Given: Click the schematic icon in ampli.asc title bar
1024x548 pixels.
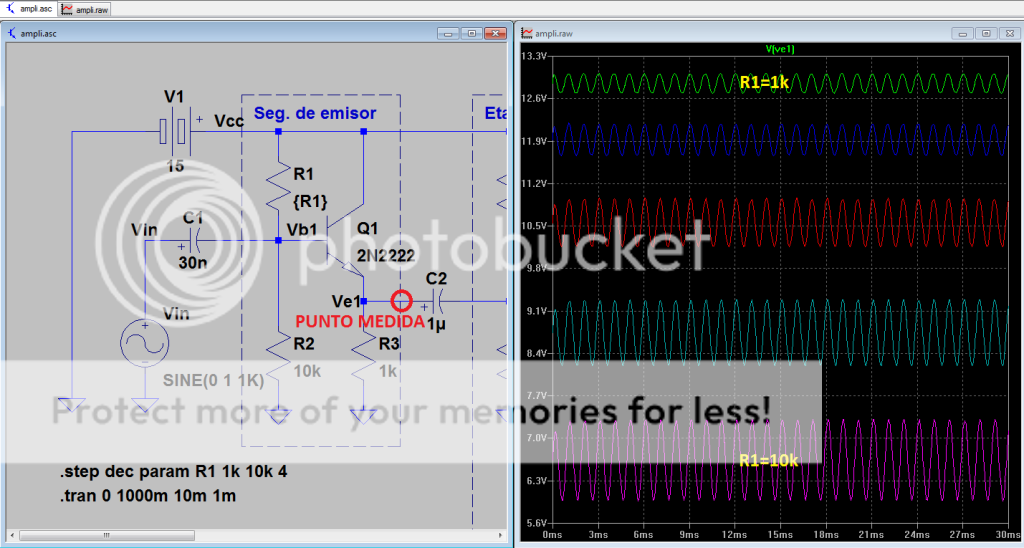Looking at the screenshot, I should click(x=13, y=33).
